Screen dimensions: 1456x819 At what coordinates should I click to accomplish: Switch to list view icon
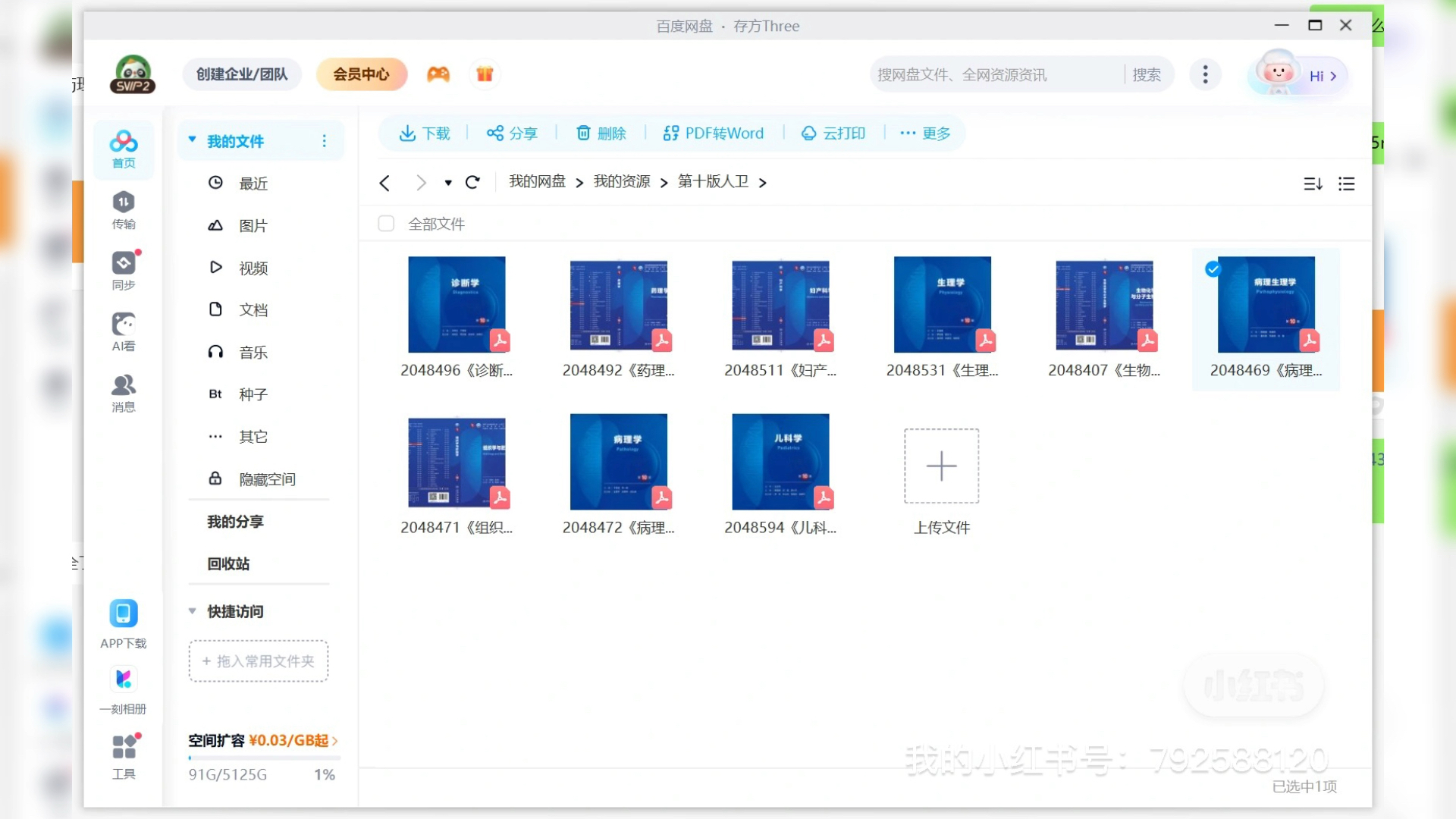[x=1346, y=184]
